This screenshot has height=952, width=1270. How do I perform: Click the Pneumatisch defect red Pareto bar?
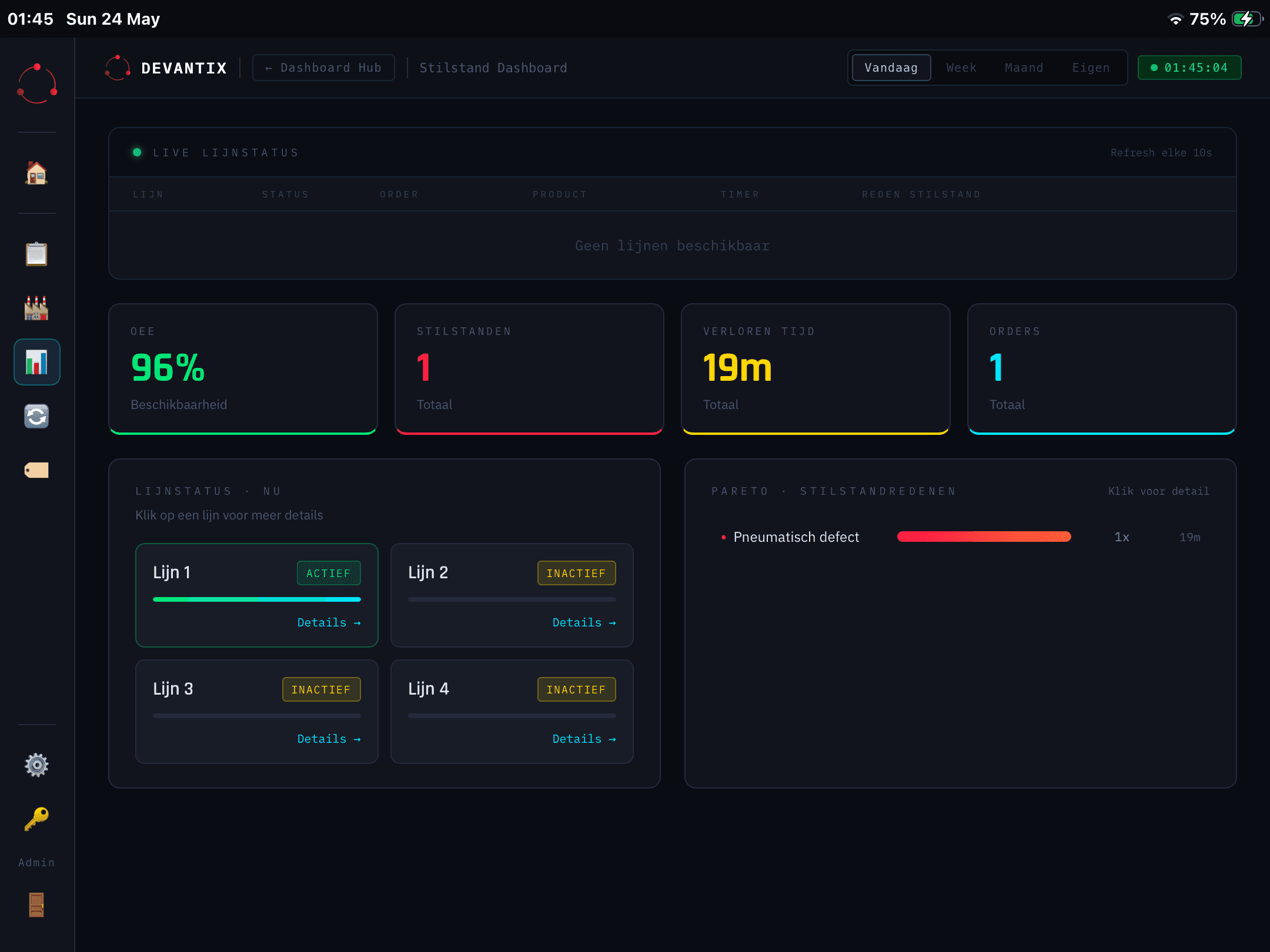coord(984,537)
